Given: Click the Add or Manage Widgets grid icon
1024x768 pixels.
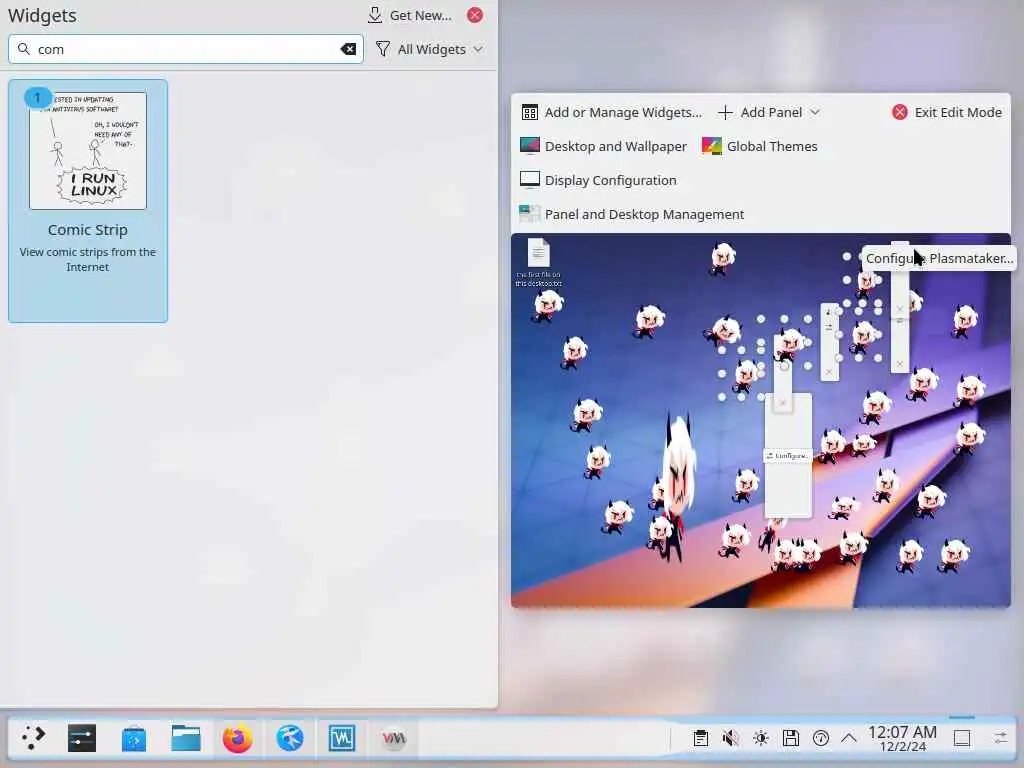Looking at the screenshot, I should pyautogui.click(x=530, y=112).
